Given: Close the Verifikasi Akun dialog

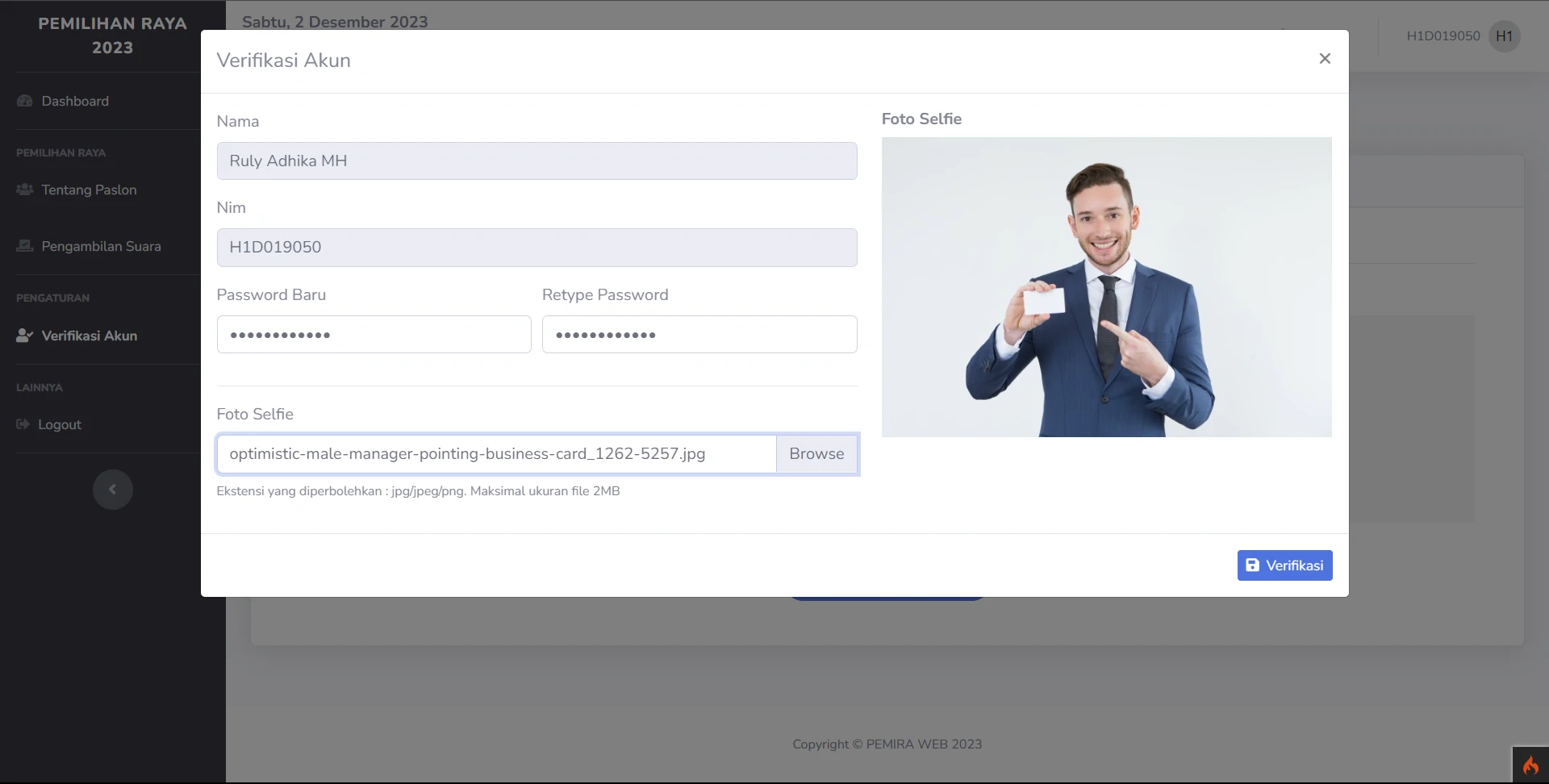Looking at the screenshot, I should [1324, 59].
